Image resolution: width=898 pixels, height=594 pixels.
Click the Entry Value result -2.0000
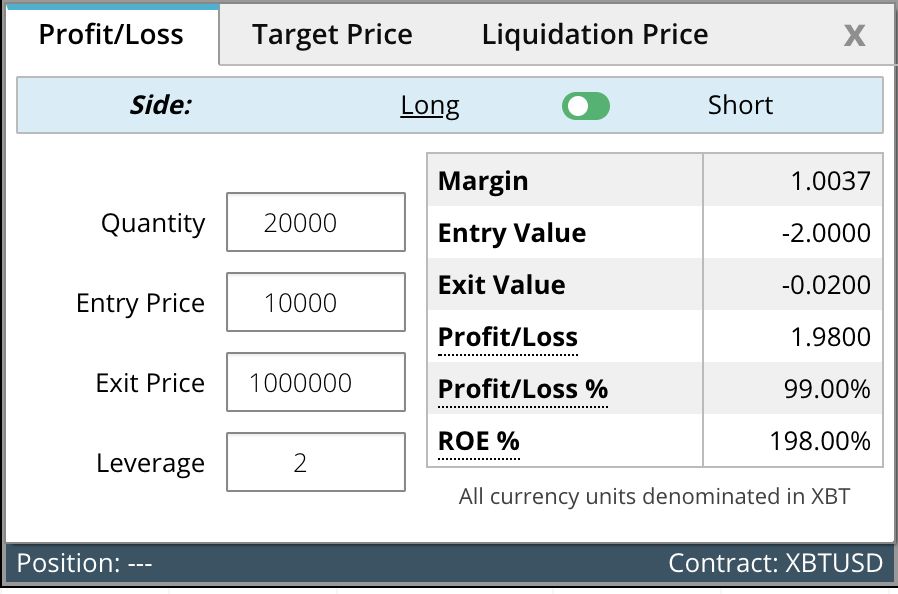[x=826, y=233]
